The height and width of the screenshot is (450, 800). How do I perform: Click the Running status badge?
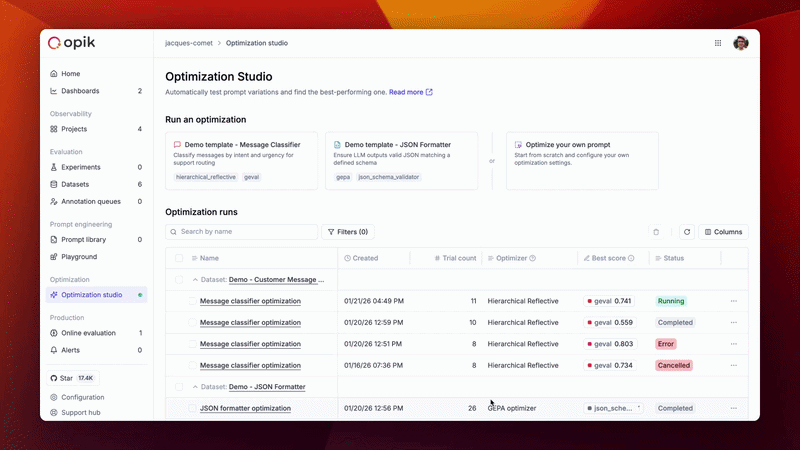coord(670,301)
